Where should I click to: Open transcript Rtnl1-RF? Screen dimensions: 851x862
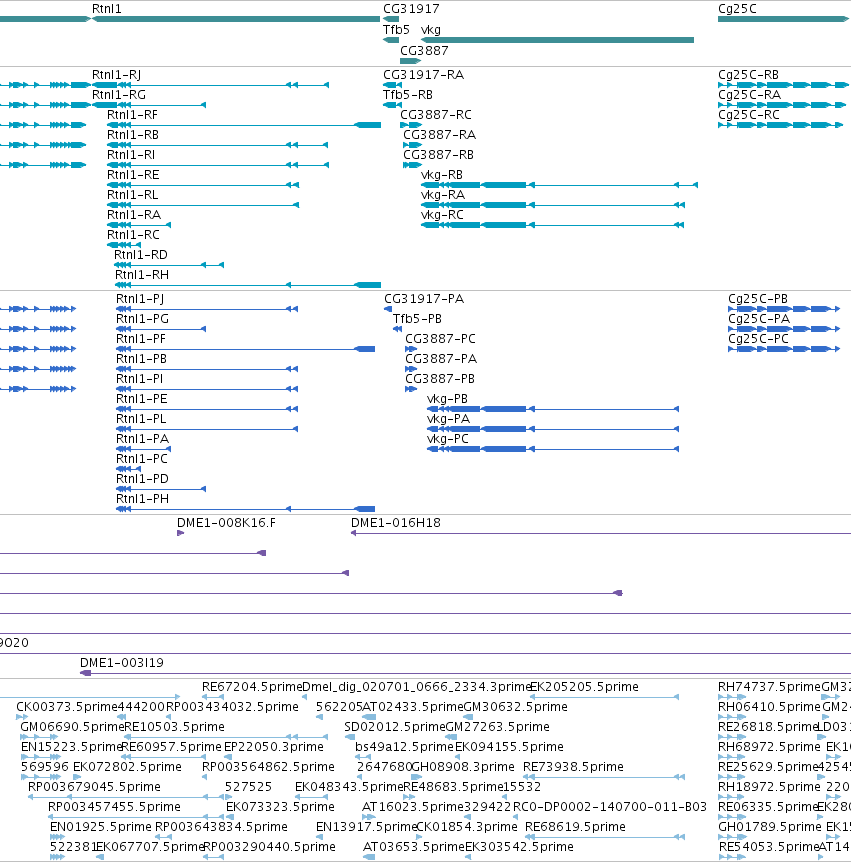coord(132,115)
